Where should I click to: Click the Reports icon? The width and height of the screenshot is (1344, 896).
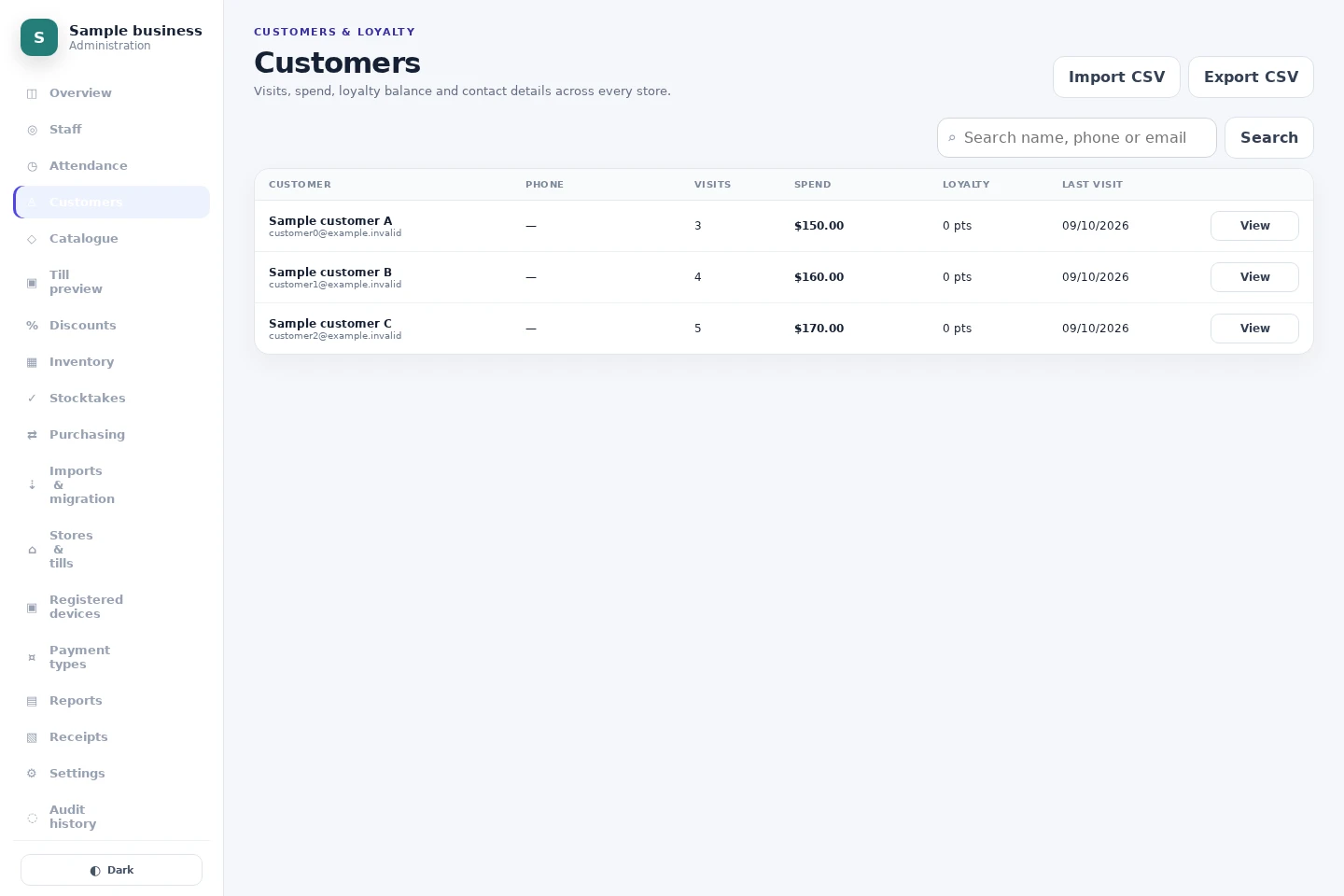point(32,701)
